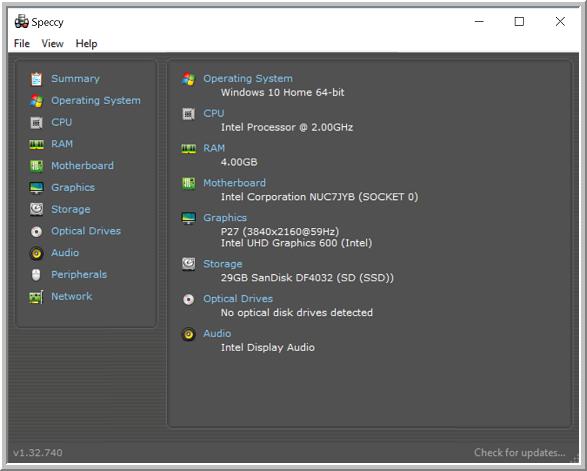This screenshot has height=471, width=587.
Task: Select Audio in the sidebar
Action: (65, 252)
